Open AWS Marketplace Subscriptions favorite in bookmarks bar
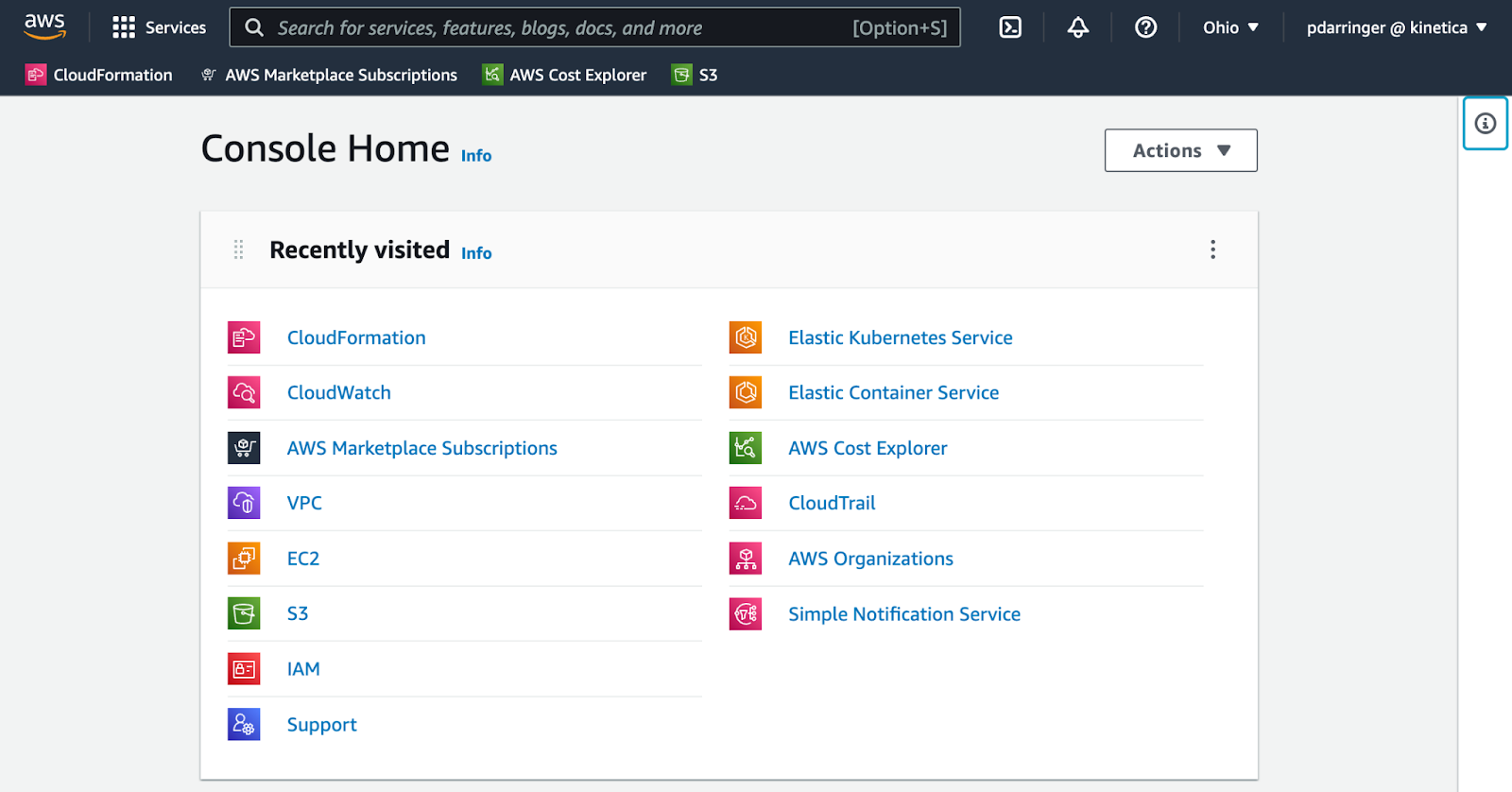 coord(330,75)
